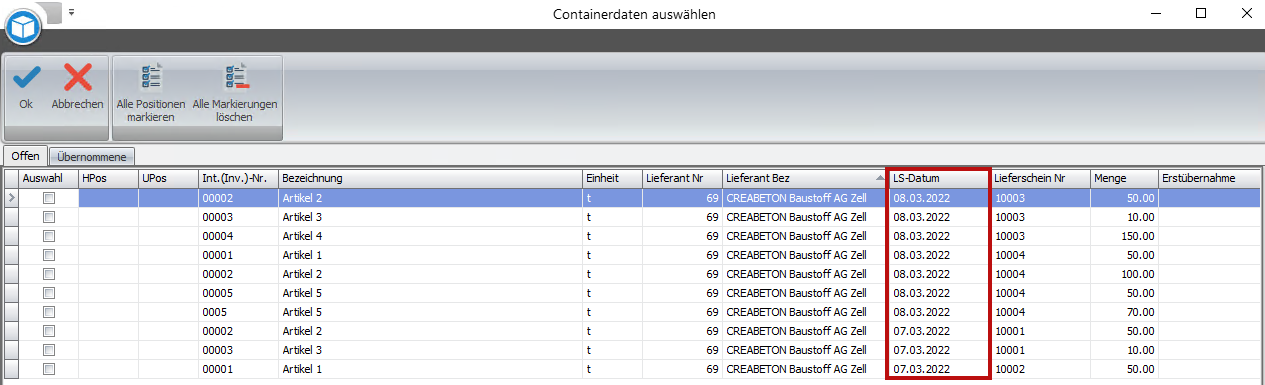Click Lieferschein Nr cell with 10002
This screenshot has height=385, width=1265.
pyautogui.click(x=1040, y=369)
